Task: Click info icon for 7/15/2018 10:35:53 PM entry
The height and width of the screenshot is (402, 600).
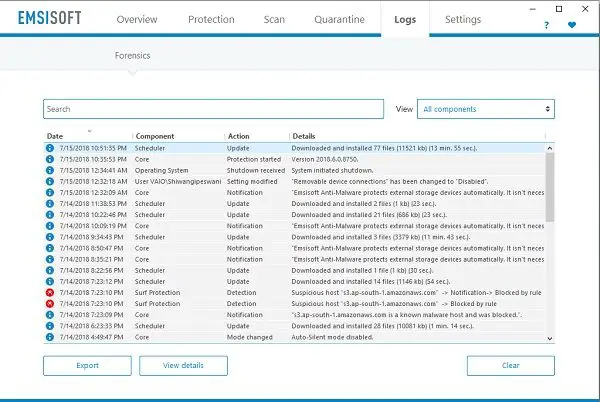Action: click(x=50, y=159)
